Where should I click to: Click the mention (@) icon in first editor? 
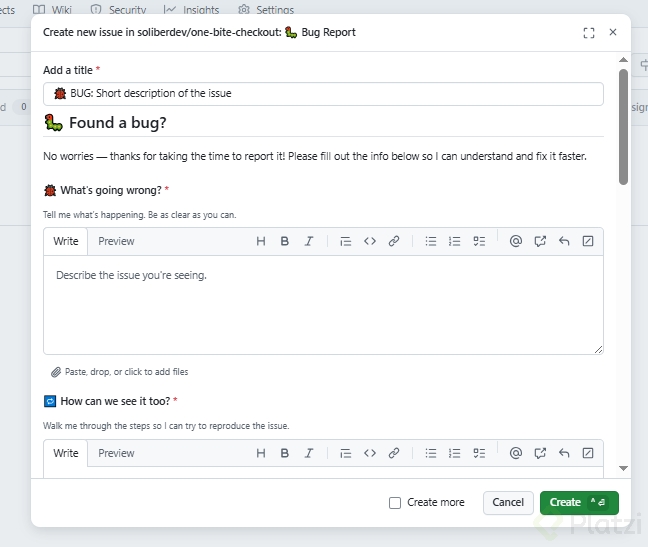click(516, 241)
